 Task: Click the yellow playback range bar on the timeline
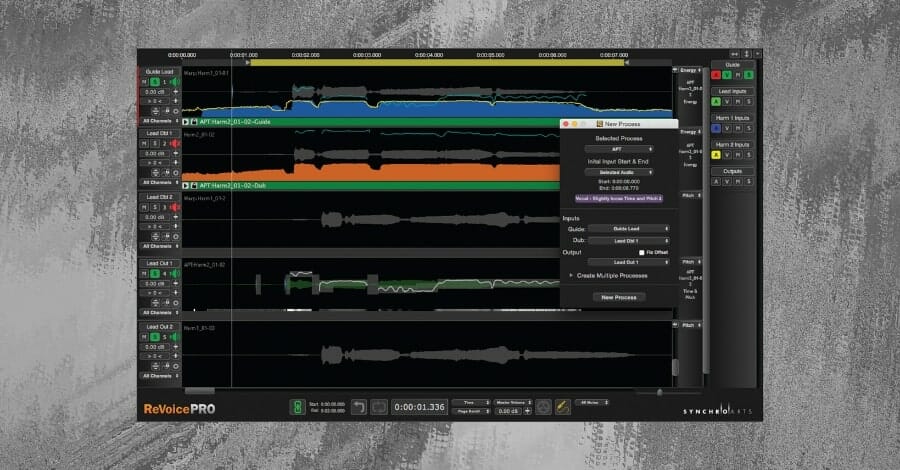point(437,63)
